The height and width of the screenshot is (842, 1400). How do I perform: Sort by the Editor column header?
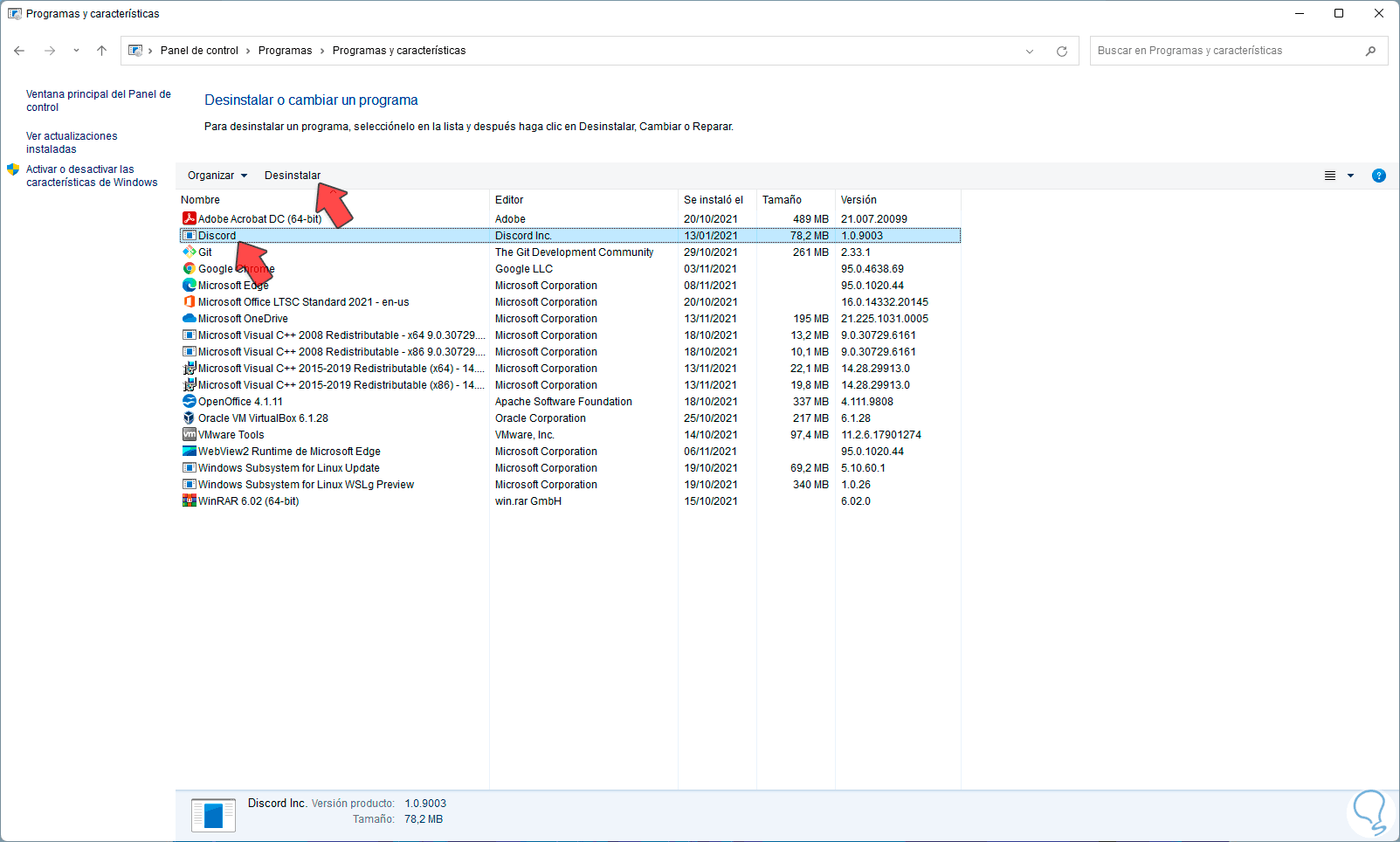pos(509,200)
